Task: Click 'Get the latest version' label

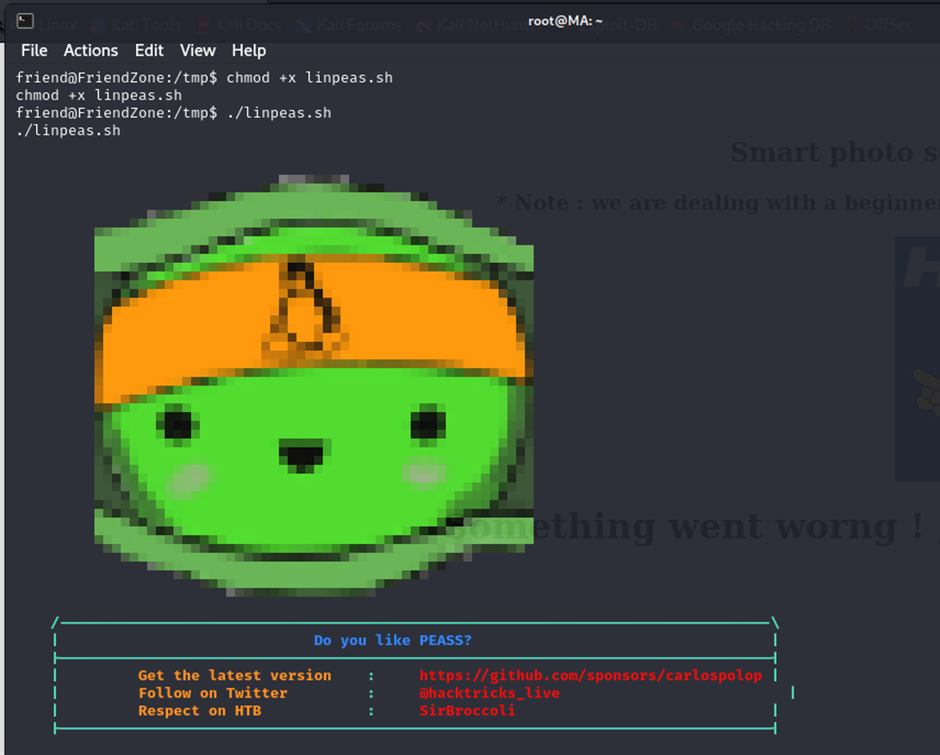Action: [234, 676]
